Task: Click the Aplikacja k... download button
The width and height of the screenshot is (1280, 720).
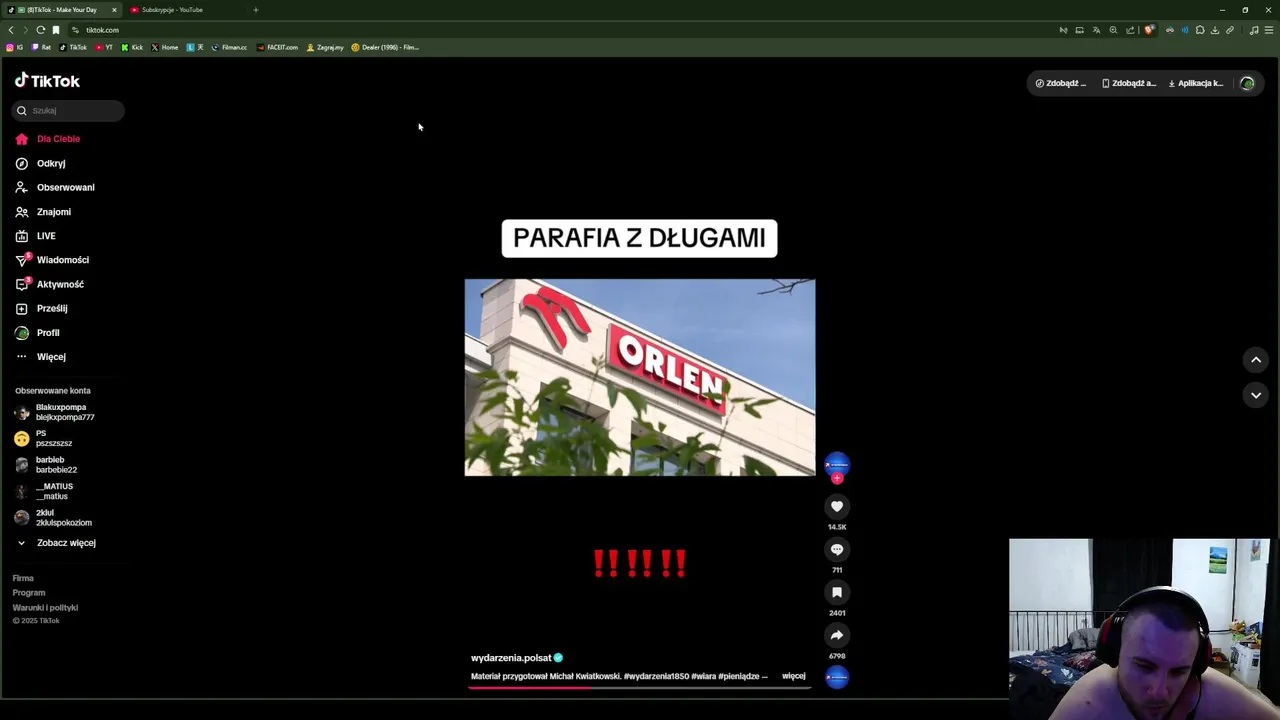Action: click(1196, 83)
